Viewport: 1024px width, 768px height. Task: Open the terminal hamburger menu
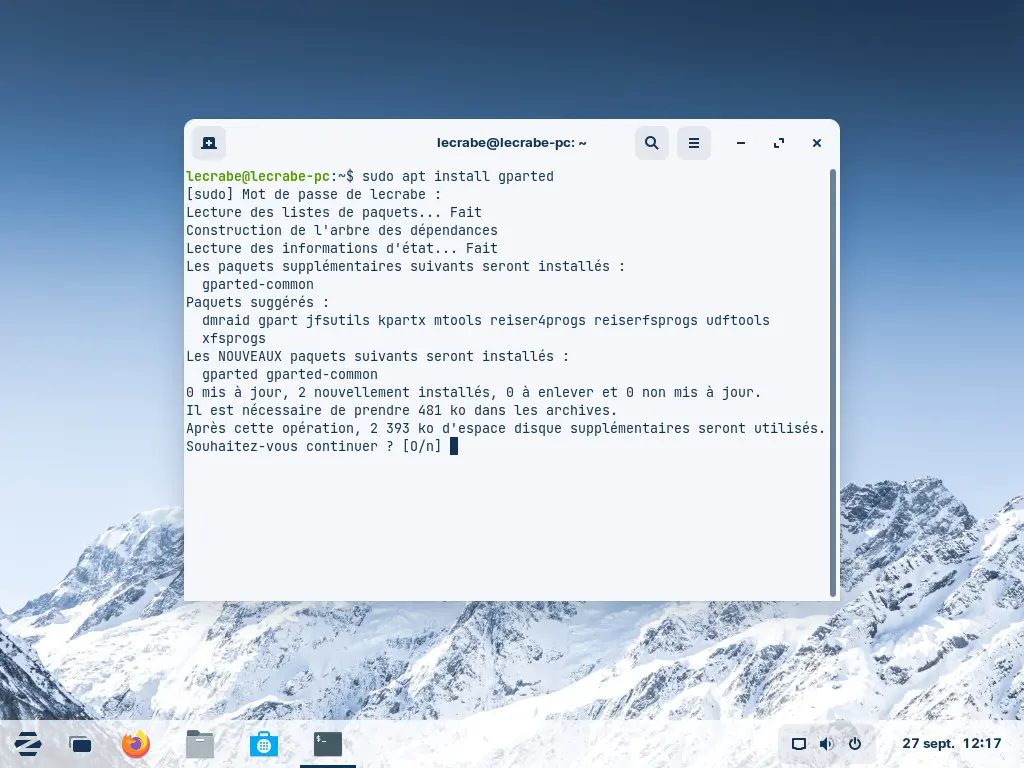(693, 143)
